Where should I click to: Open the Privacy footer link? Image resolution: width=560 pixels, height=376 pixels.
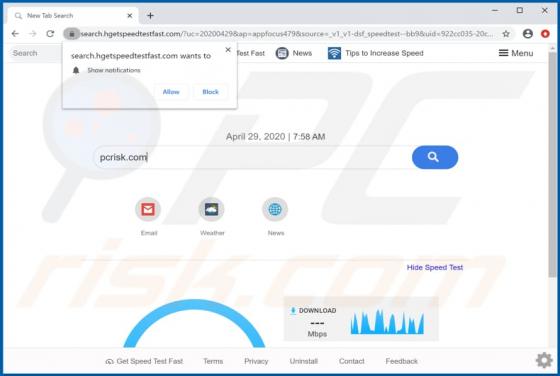click(x=256, y=361)
